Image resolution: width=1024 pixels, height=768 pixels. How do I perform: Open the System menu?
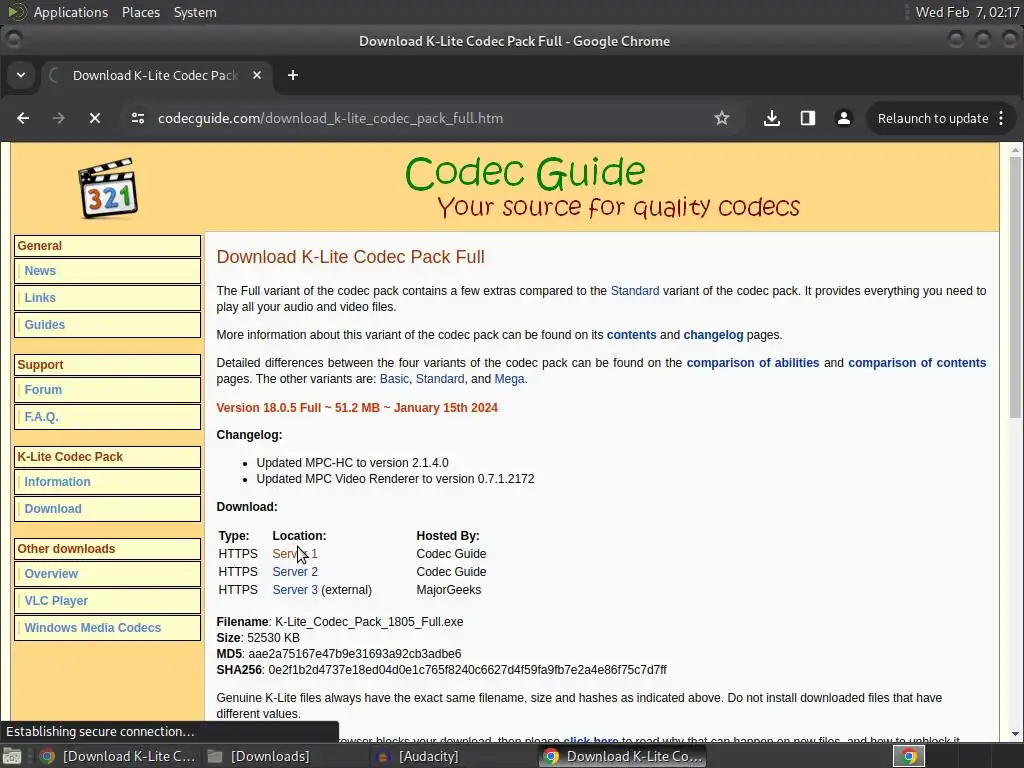195,12
